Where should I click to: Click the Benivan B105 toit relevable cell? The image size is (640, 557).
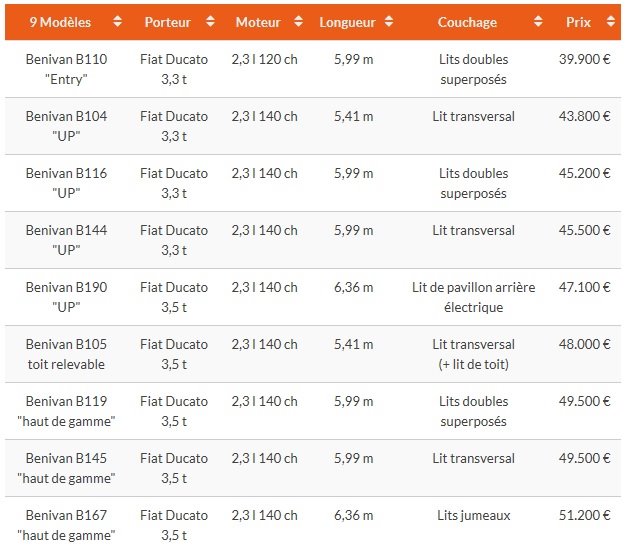coord(66,354)
